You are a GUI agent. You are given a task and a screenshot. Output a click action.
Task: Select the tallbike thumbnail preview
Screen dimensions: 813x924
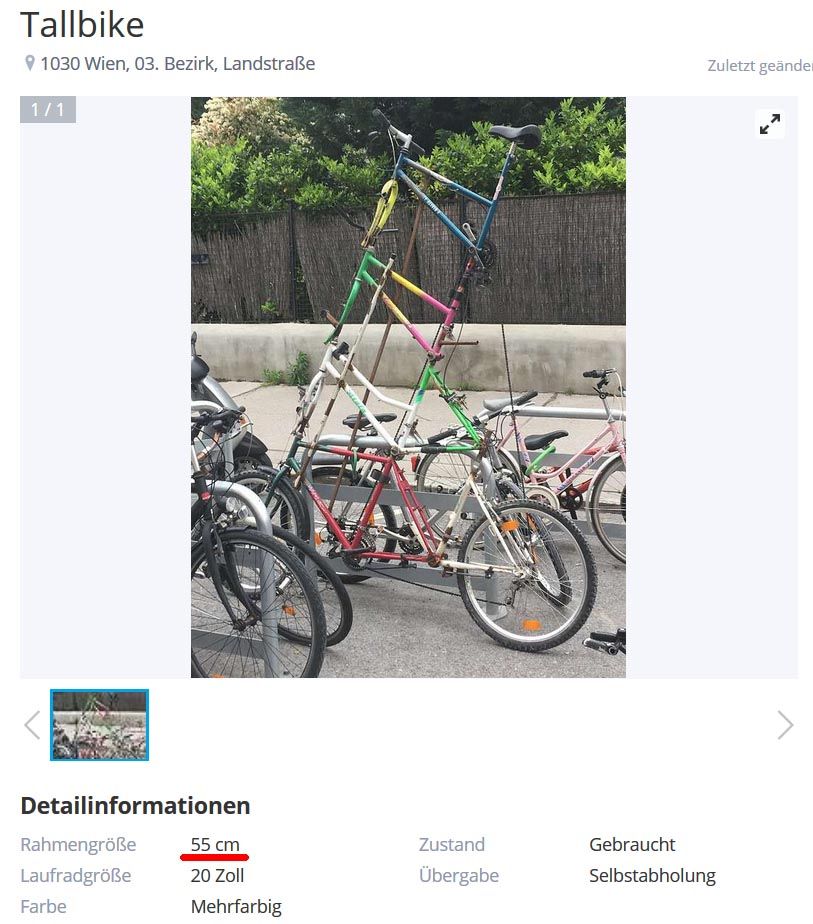(x=100, y=725)
